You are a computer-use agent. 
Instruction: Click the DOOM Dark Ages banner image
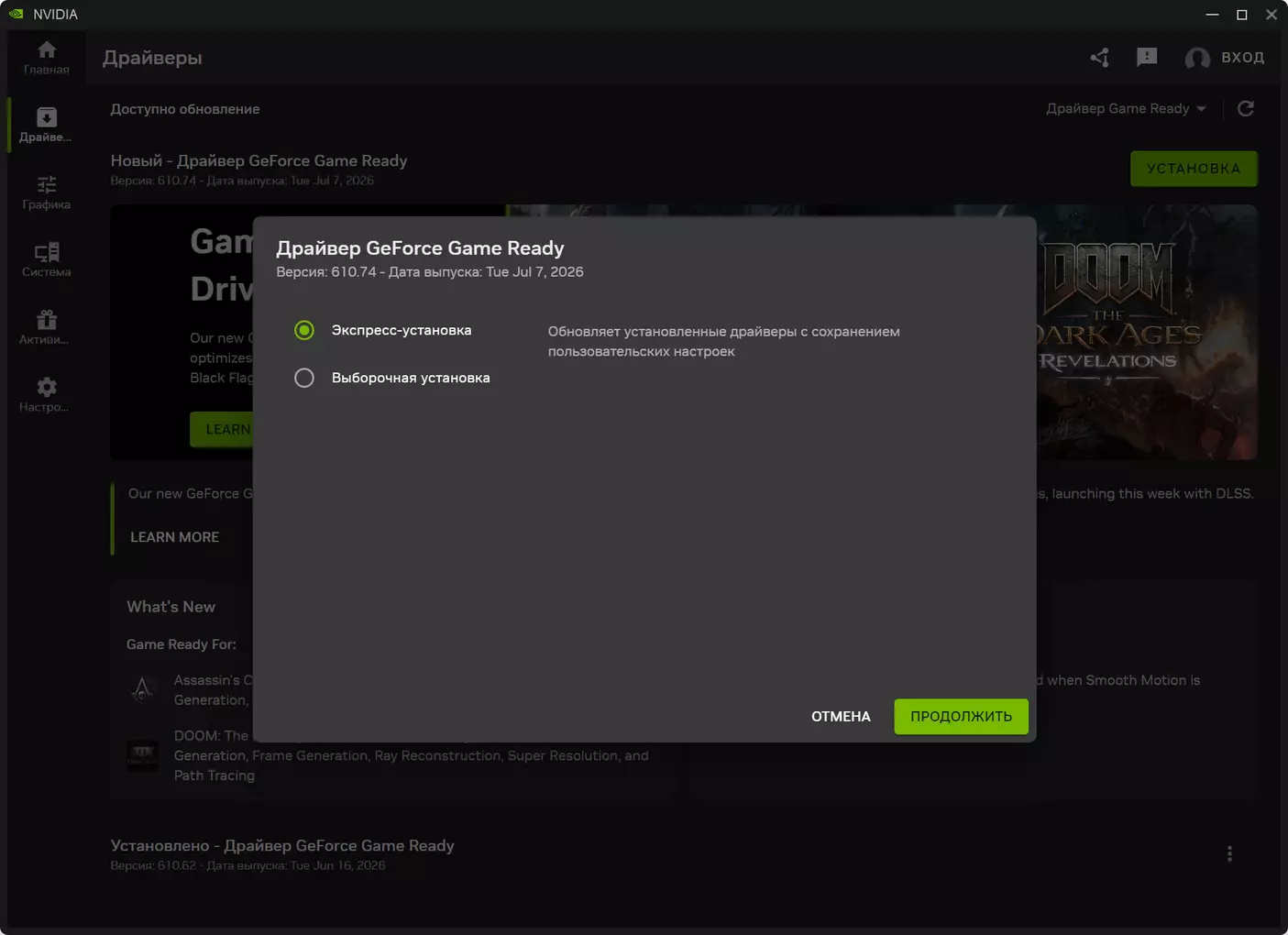[1147, 332]
